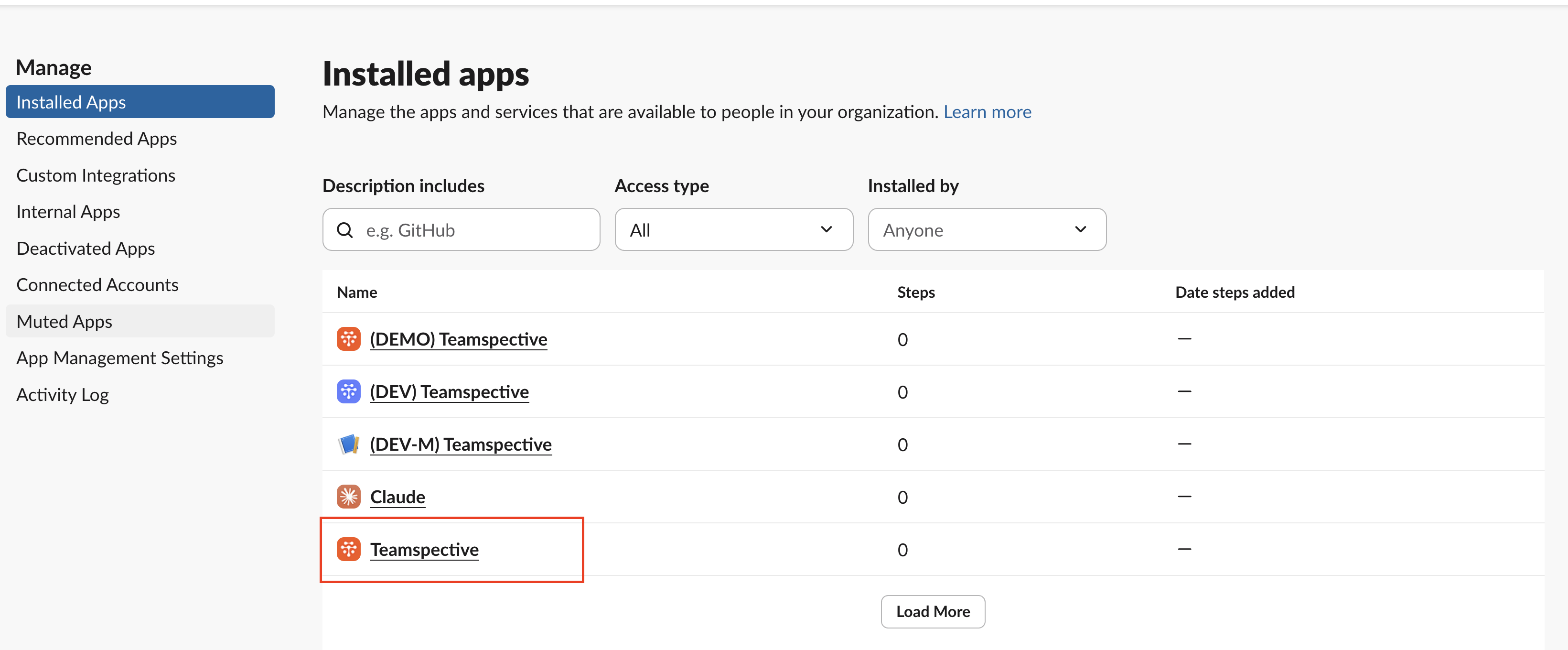This screenshot has width=1568, height=650.
Task: Open Connected Accounts settings
Action: (x=97, y=284)
